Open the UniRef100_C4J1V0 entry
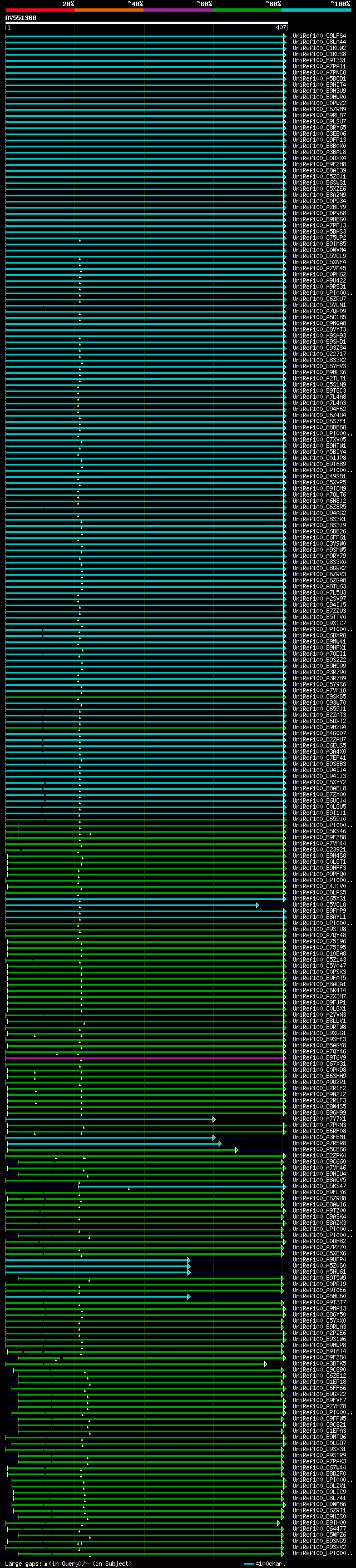Image resolution: width=356 pixels, height=1568 pixels. coord(319,886)
